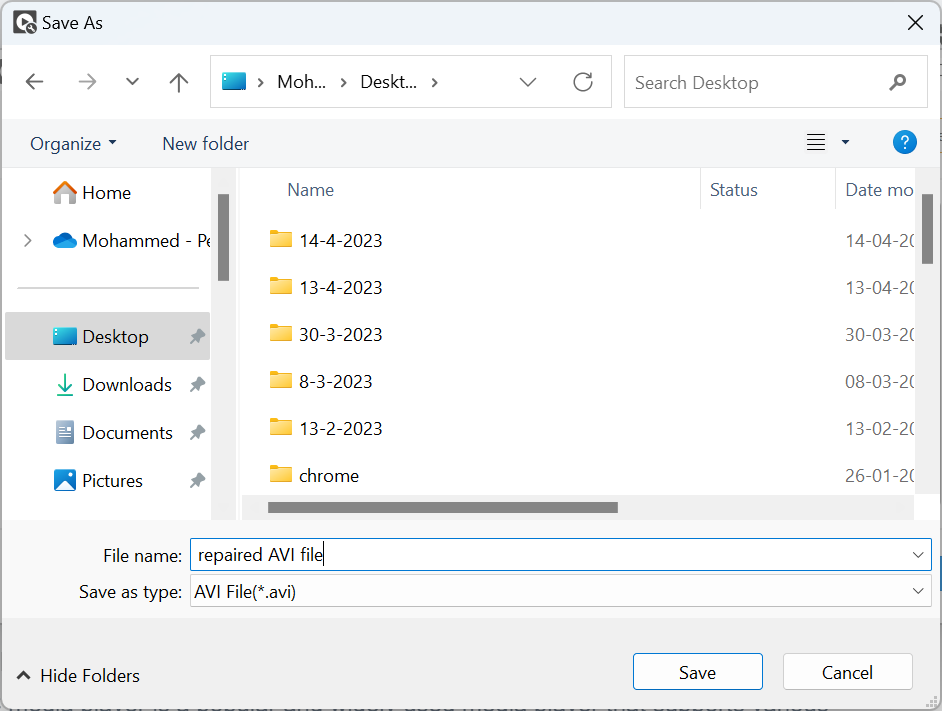Select Pictures in the navigation pane
Image resolution: width=942 pixels, height=711 pixels.
(x=112, y=481)
